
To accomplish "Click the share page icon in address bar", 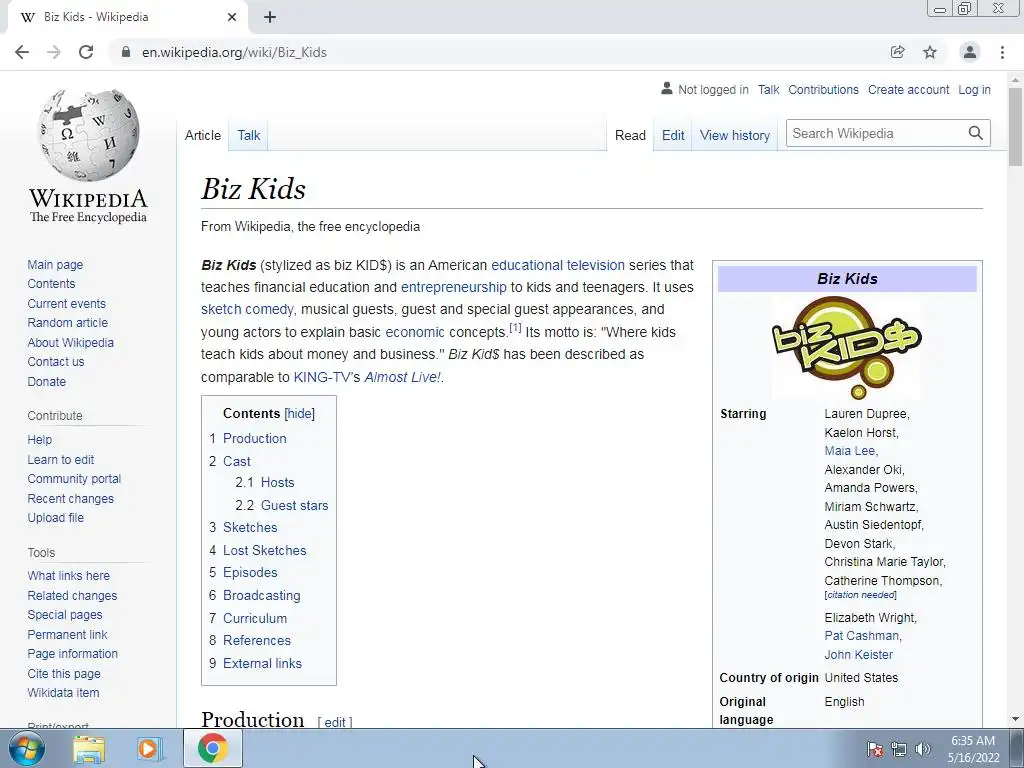I will [897, 52].
